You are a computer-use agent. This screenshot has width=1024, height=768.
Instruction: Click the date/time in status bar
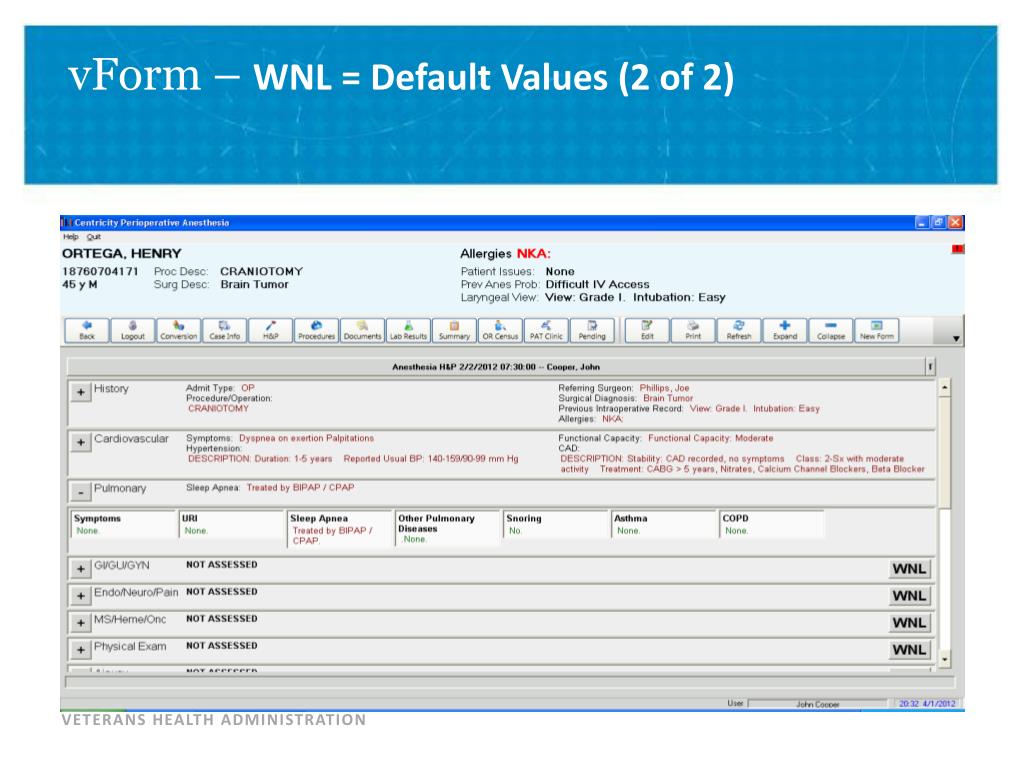[x=927, y=704]
